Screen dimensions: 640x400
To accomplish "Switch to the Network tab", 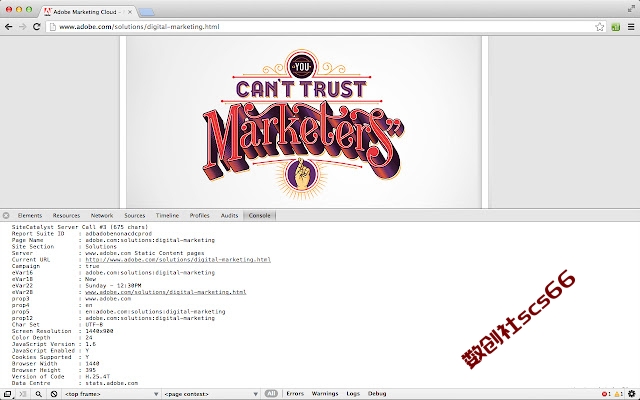I will [x=102, y=216].
